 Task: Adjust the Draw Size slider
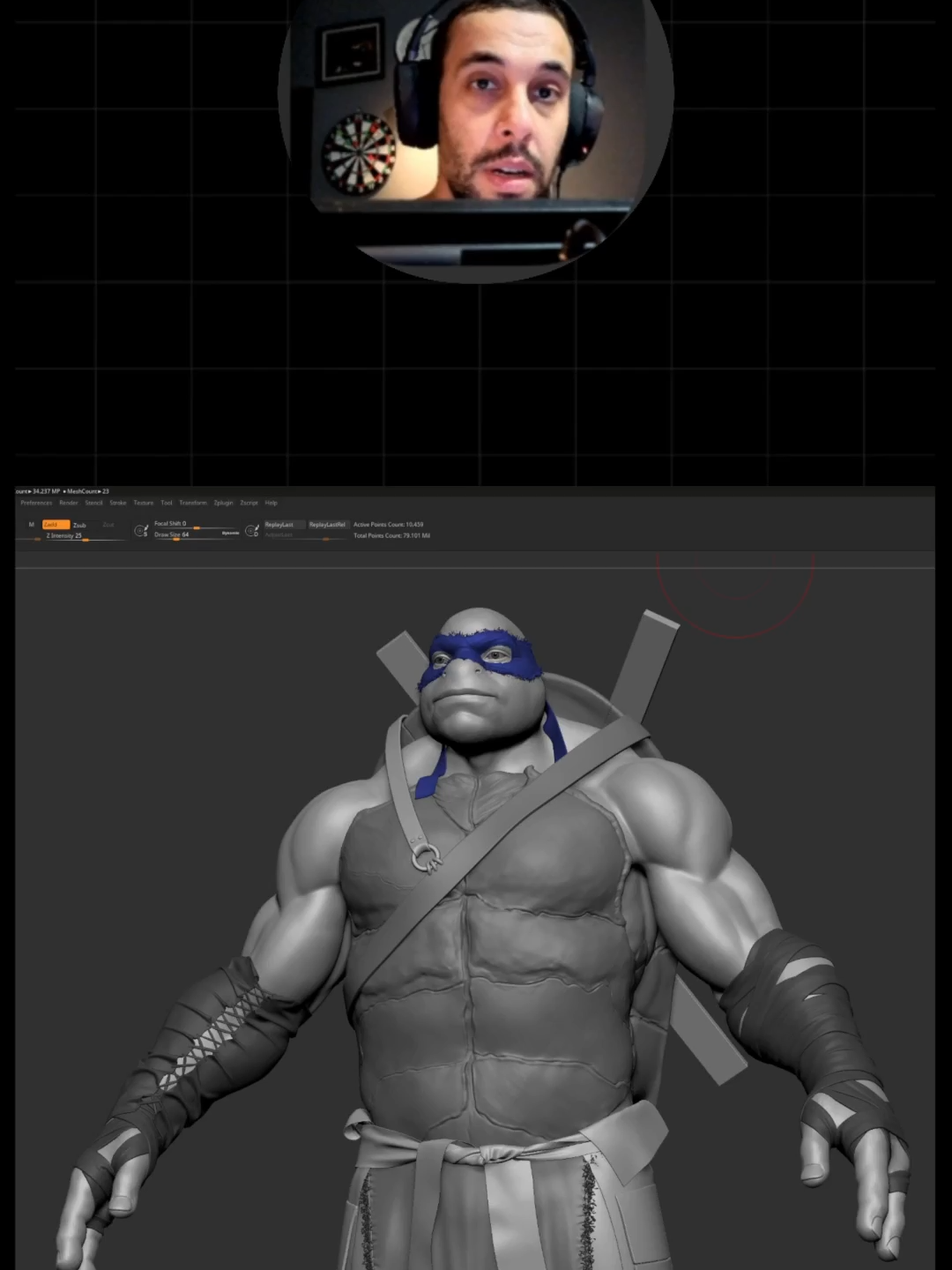185,535
